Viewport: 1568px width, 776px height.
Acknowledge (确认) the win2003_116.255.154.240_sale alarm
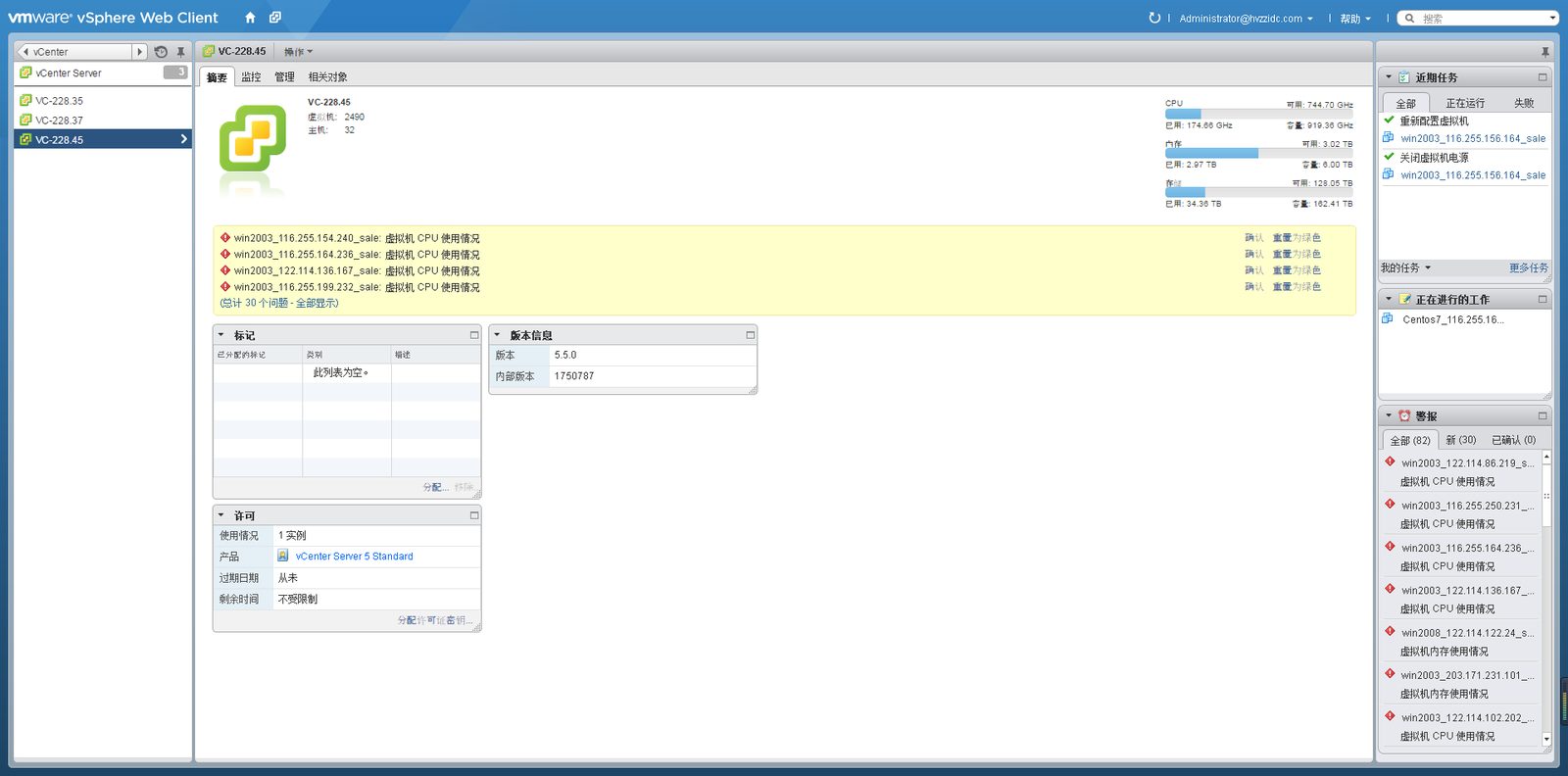point(1253,237)
